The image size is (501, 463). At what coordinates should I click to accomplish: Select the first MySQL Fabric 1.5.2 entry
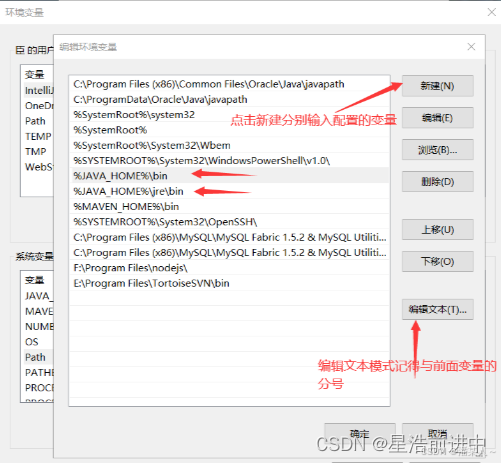[229, 237]
